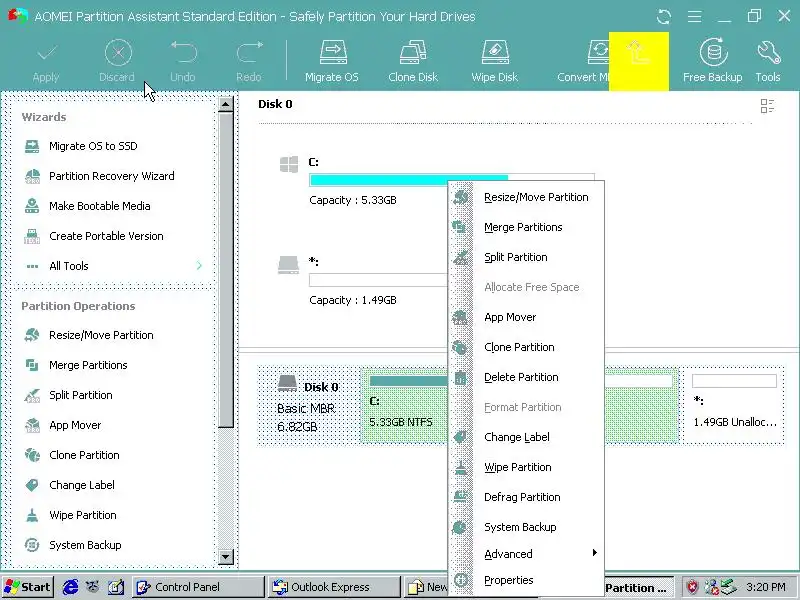Choose System Backup in context menu

526,528
